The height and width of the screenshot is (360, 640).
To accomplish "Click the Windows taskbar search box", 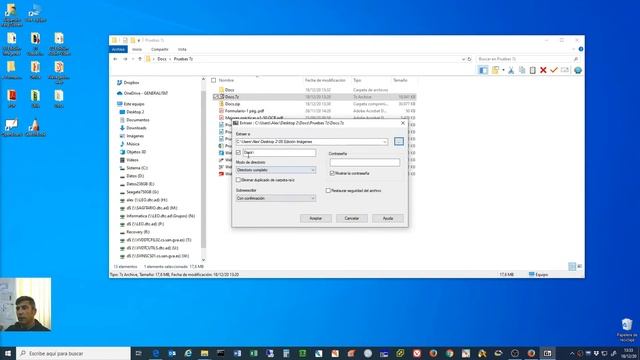I will [73, 353].
